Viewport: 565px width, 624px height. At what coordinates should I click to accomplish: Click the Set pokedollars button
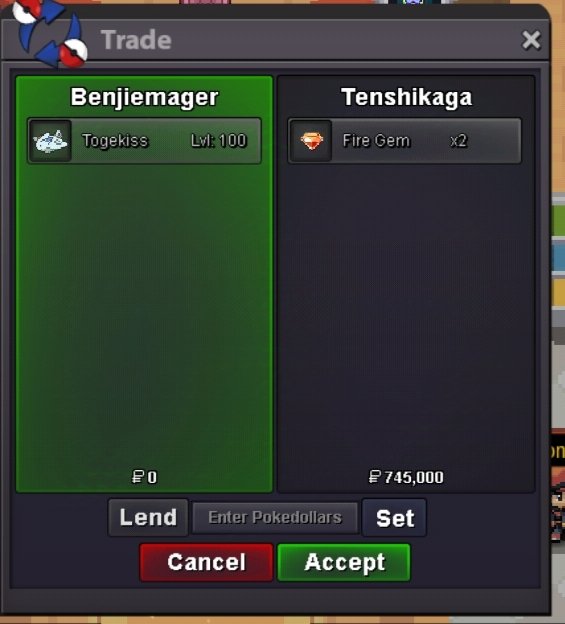394,517
